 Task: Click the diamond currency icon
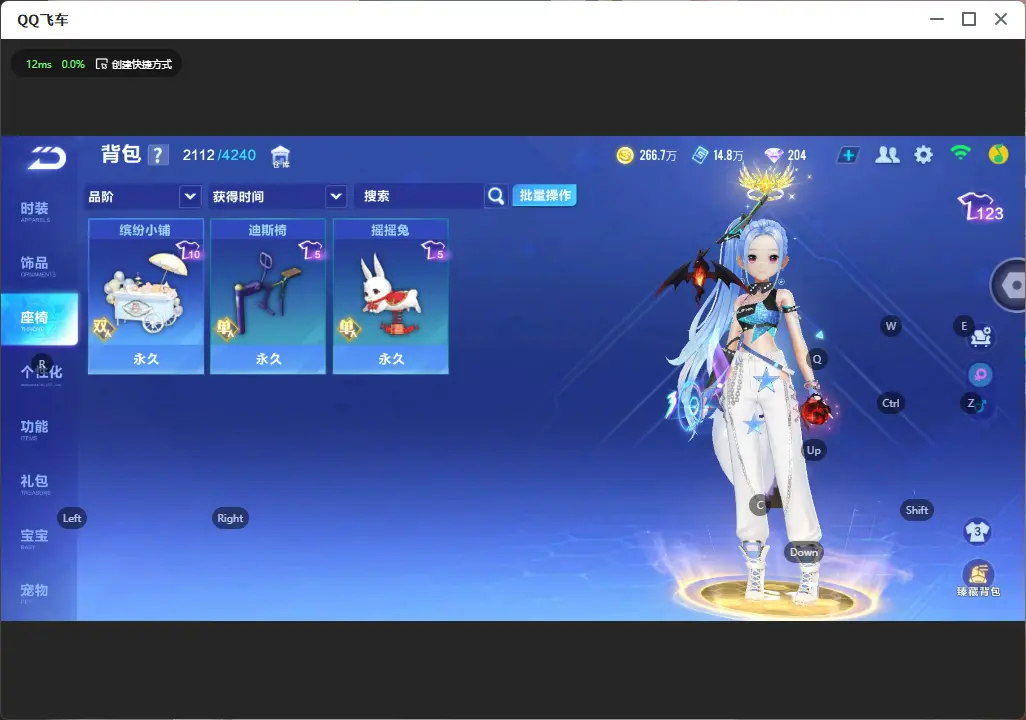coord(773,155)
